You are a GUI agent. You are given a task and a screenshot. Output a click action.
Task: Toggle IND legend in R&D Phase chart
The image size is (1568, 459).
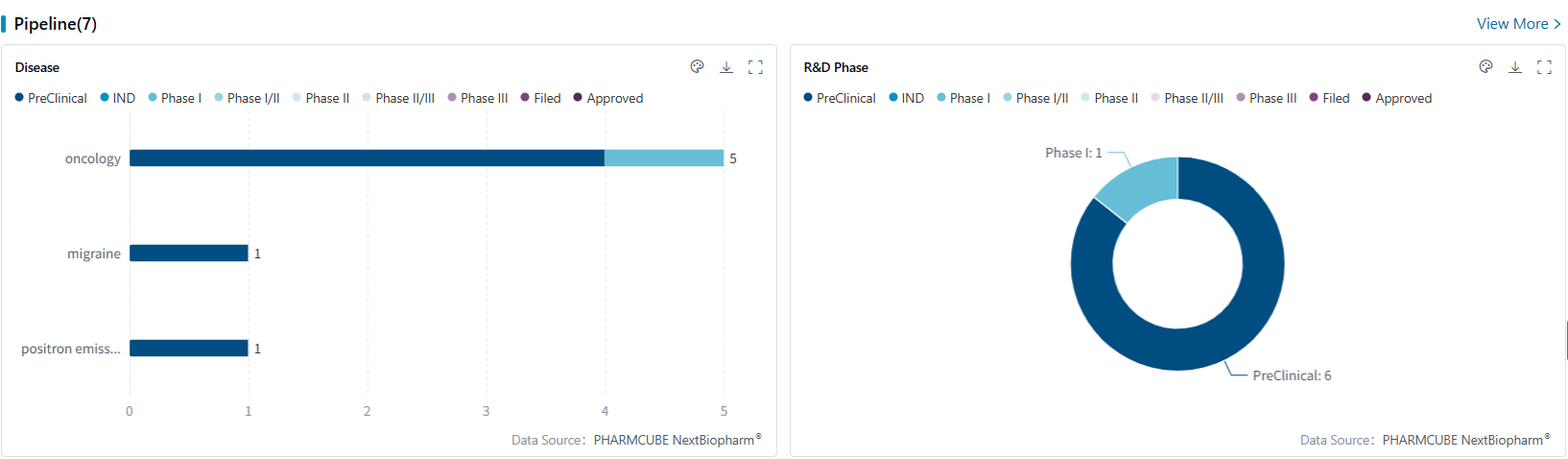(x=907, y=98)
